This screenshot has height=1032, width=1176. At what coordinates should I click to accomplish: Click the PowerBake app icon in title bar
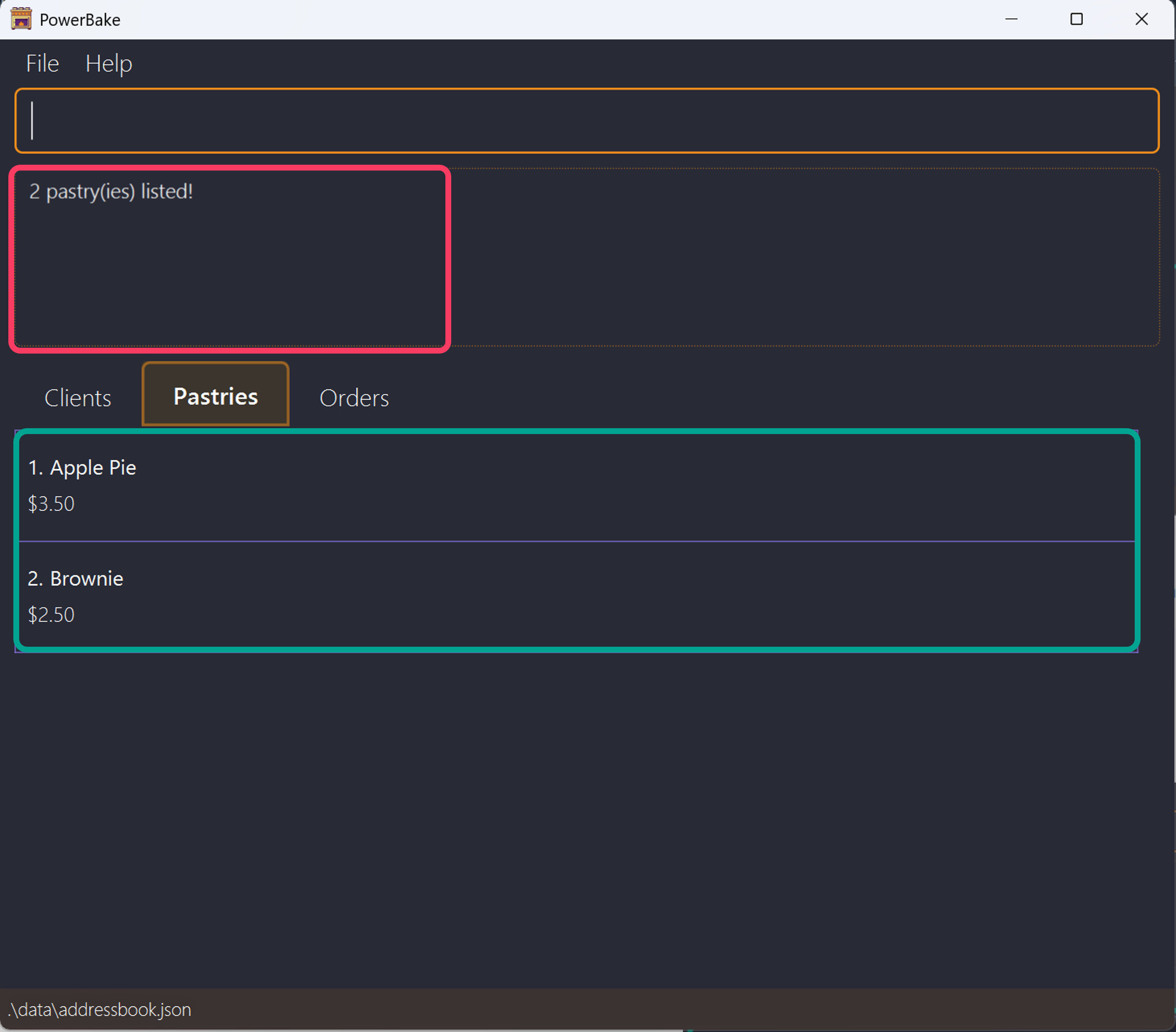click(x=21, y=19)
